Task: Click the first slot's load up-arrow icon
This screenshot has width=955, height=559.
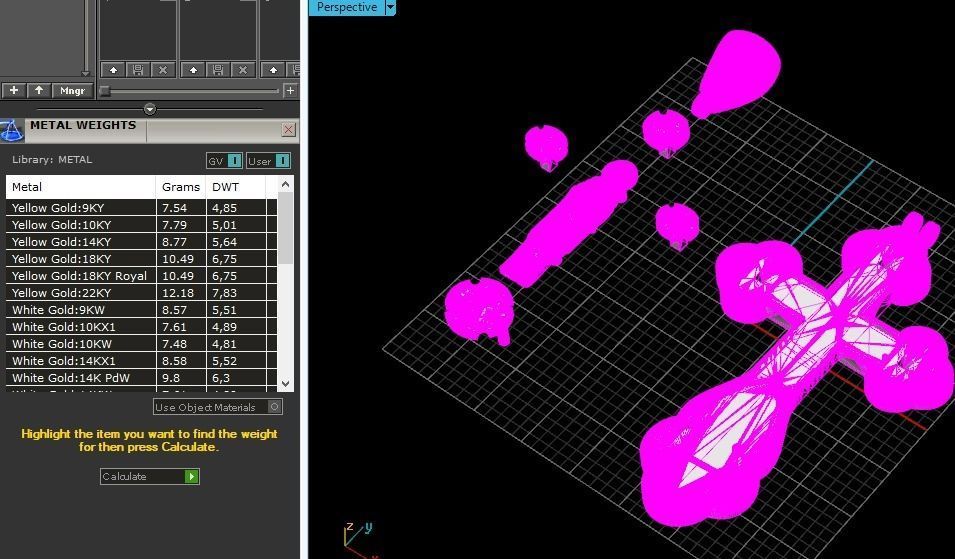Action: pyautogui.click(x=113, y=70)
